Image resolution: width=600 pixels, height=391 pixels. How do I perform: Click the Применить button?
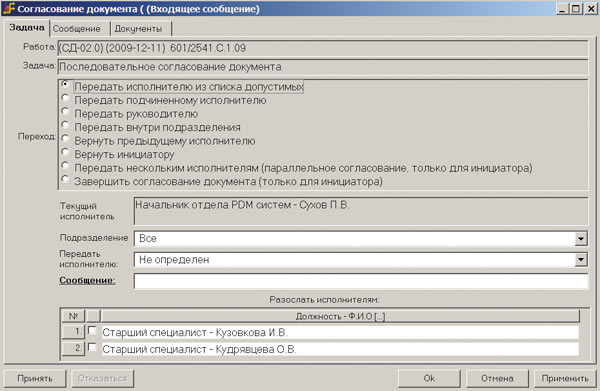click(x=565, y=378)
